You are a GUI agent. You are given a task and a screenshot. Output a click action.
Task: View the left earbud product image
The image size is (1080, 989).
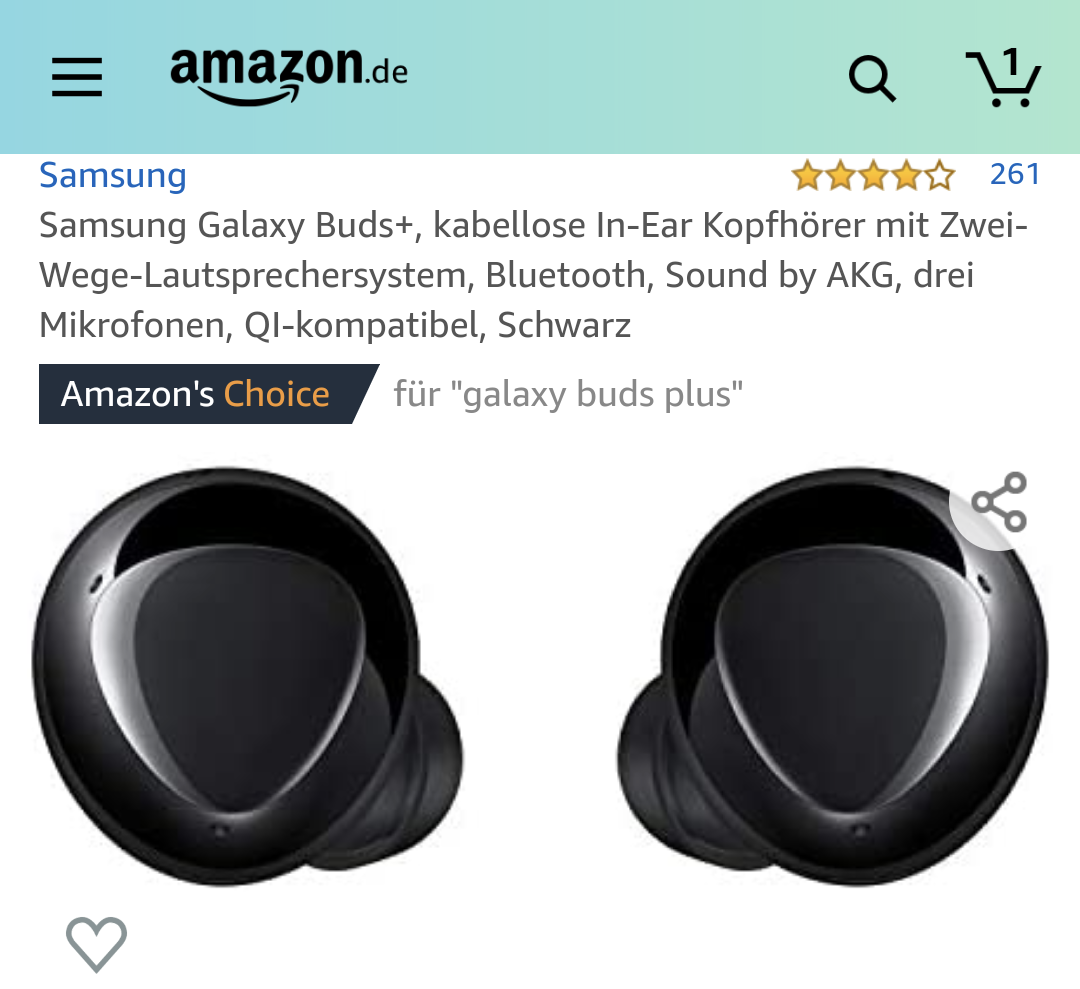[x=248, y=677]
